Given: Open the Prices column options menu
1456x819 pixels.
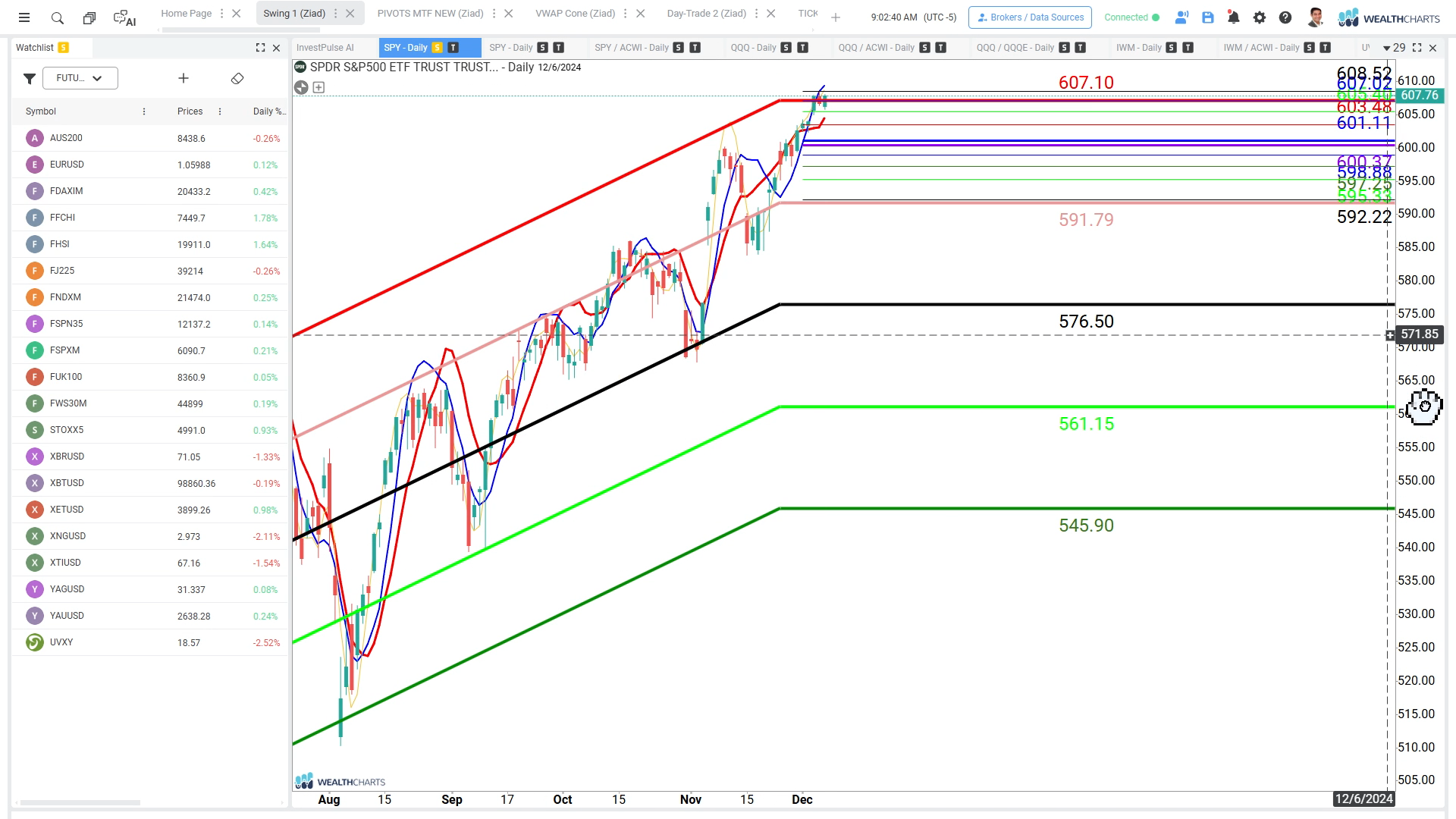Looking at the screenshot, I should tap(220, 111).
